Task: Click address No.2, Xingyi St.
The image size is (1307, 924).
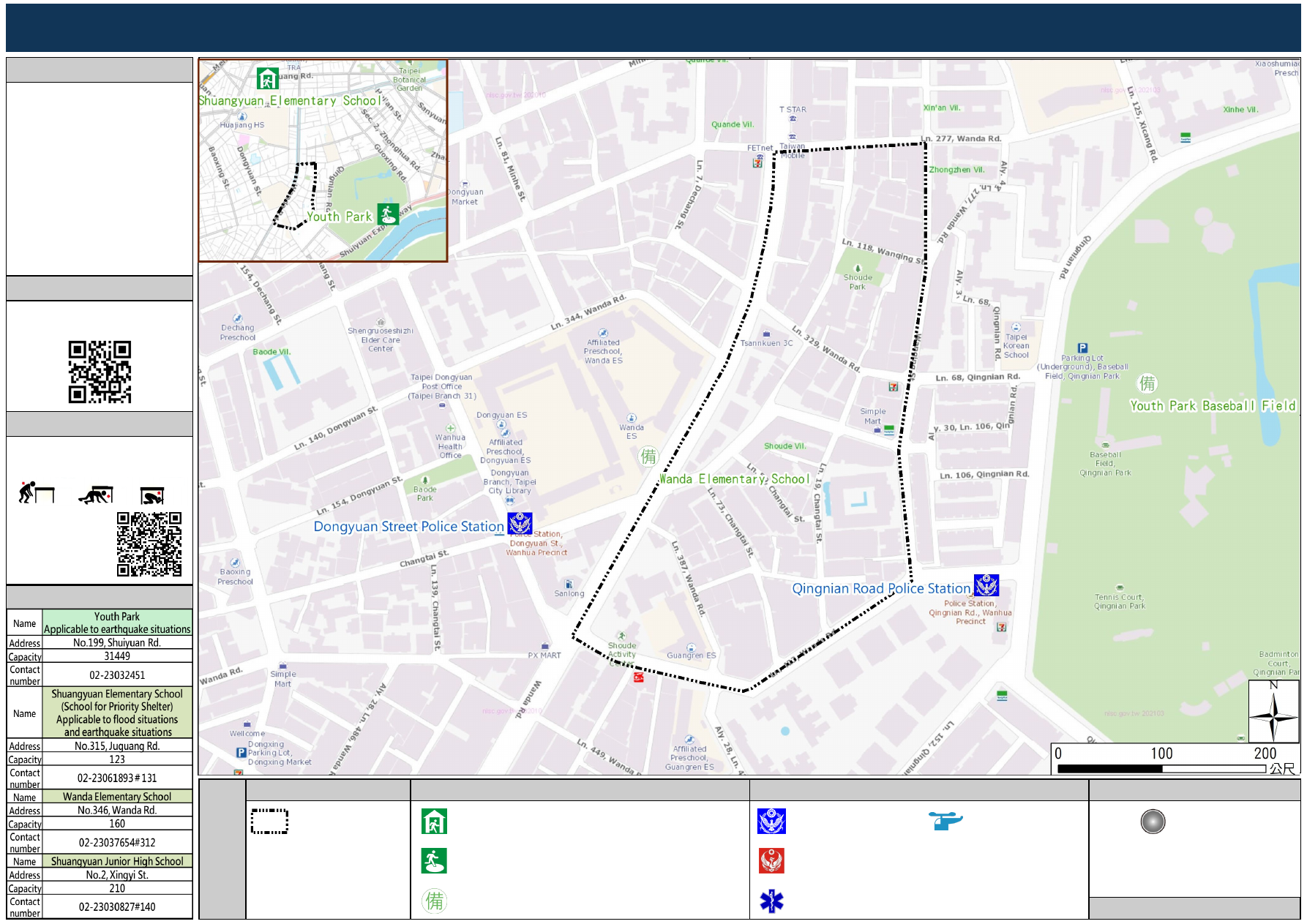Action: pyautogui.click(x=117, y=874)
